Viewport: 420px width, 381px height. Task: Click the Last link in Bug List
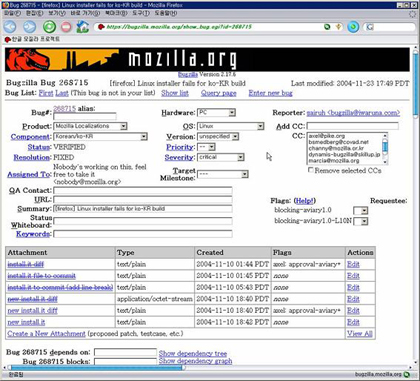62,93
